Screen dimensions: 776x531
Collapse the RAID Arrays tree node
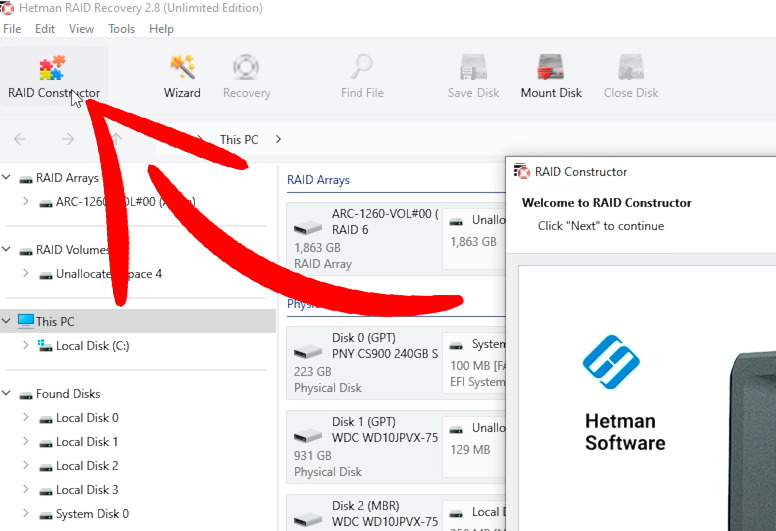click(x=6, y=177)
